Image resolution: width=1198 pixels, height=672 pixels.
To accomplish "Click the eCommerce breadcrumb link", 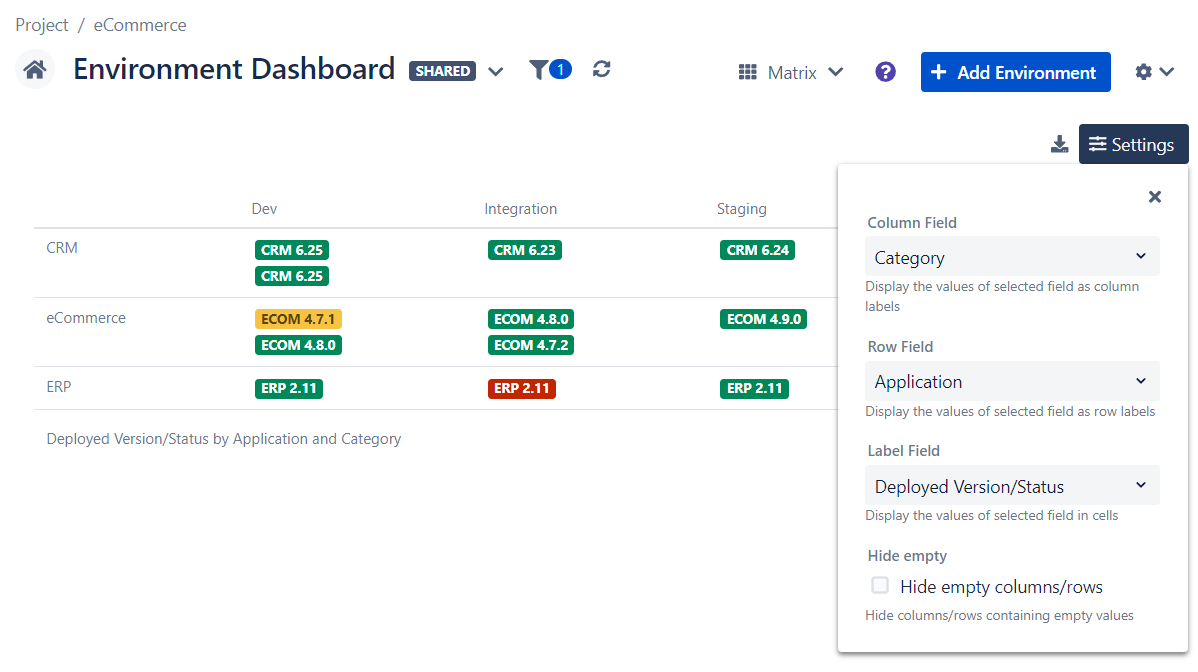I will (x=140, y=25).
